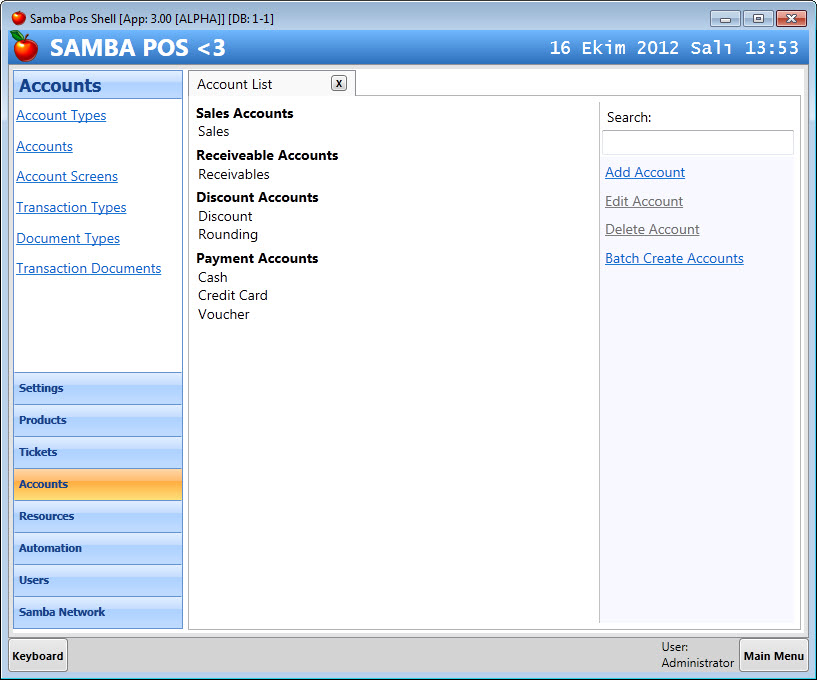Switch to the Account List tab
This screenshot has width=817, height=680.
click(235, 84)
